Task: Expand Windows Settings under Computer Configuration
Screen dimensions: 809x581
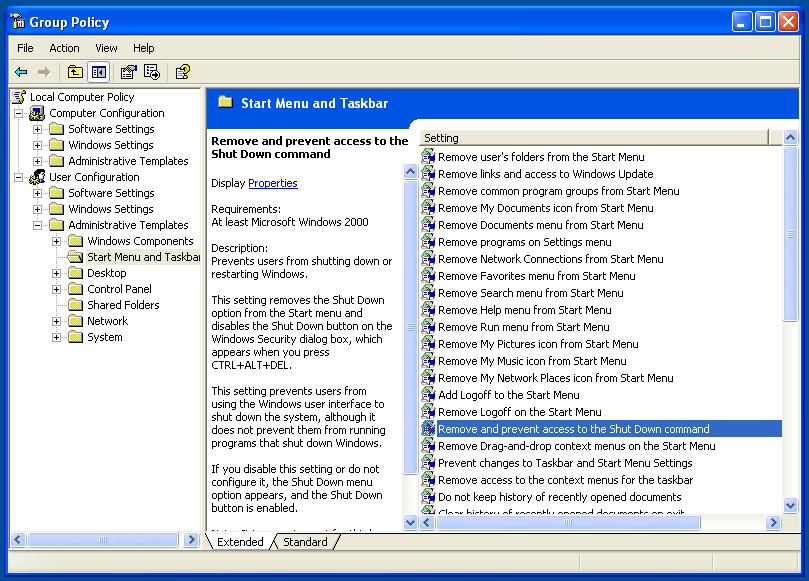Action: click(x=38, y=145)
